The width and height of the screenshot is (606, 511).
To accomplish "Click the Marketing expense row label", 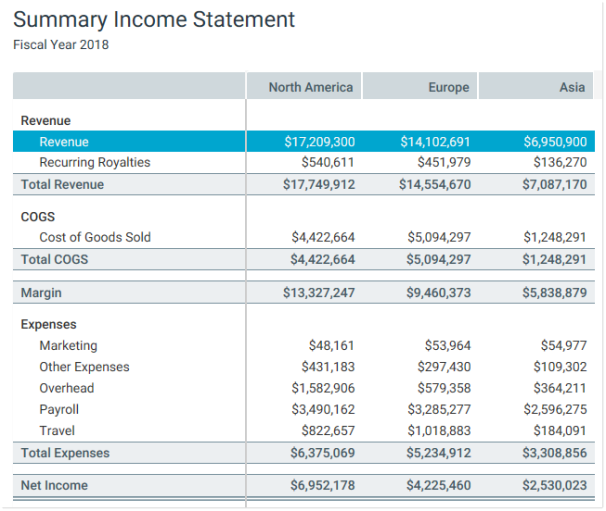I will [x=68, y=346].
